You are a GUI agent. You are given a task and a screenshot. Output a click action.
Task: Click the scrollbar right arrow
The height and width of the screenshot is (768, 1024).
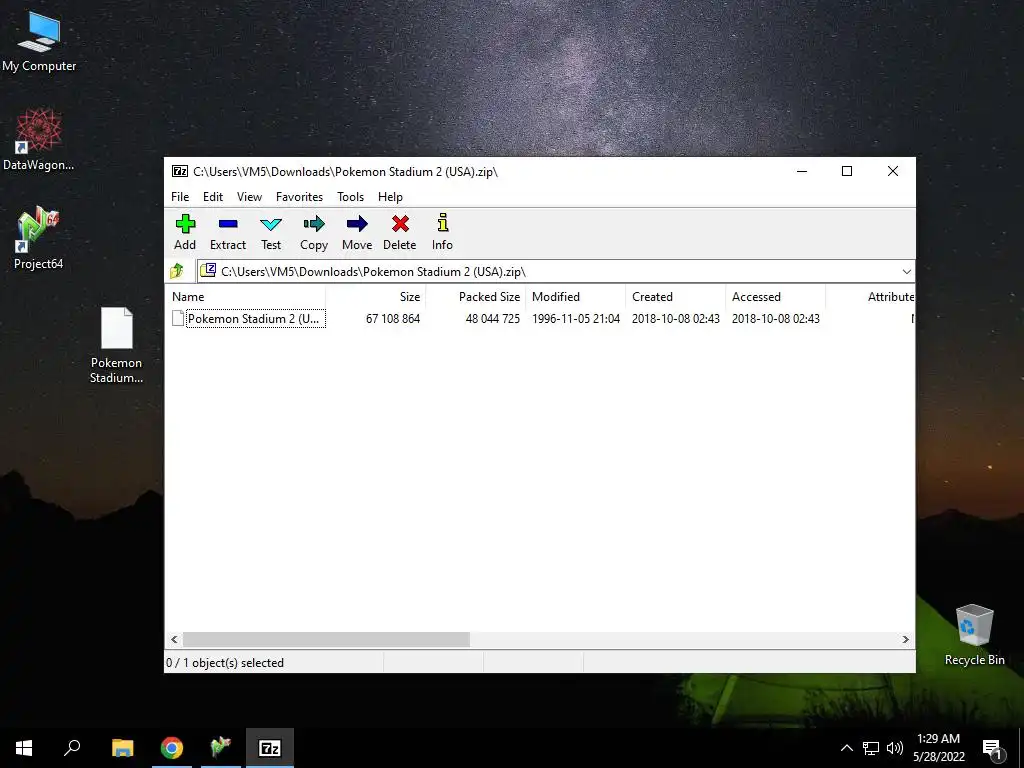(x=906, y=639)
